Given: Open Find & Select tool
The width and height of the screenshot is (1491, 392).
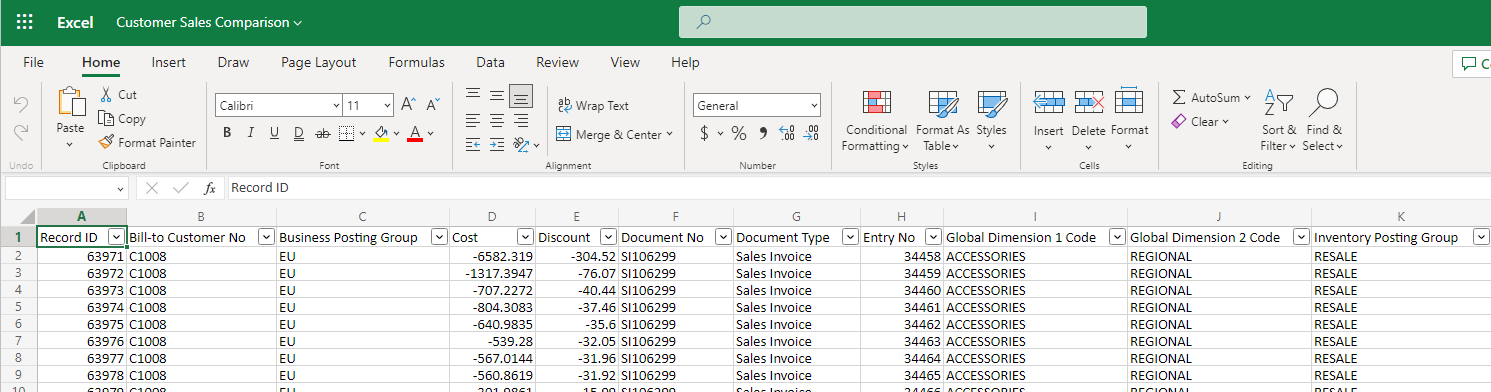Looking at the screenshot, I should click(1323, 122).
